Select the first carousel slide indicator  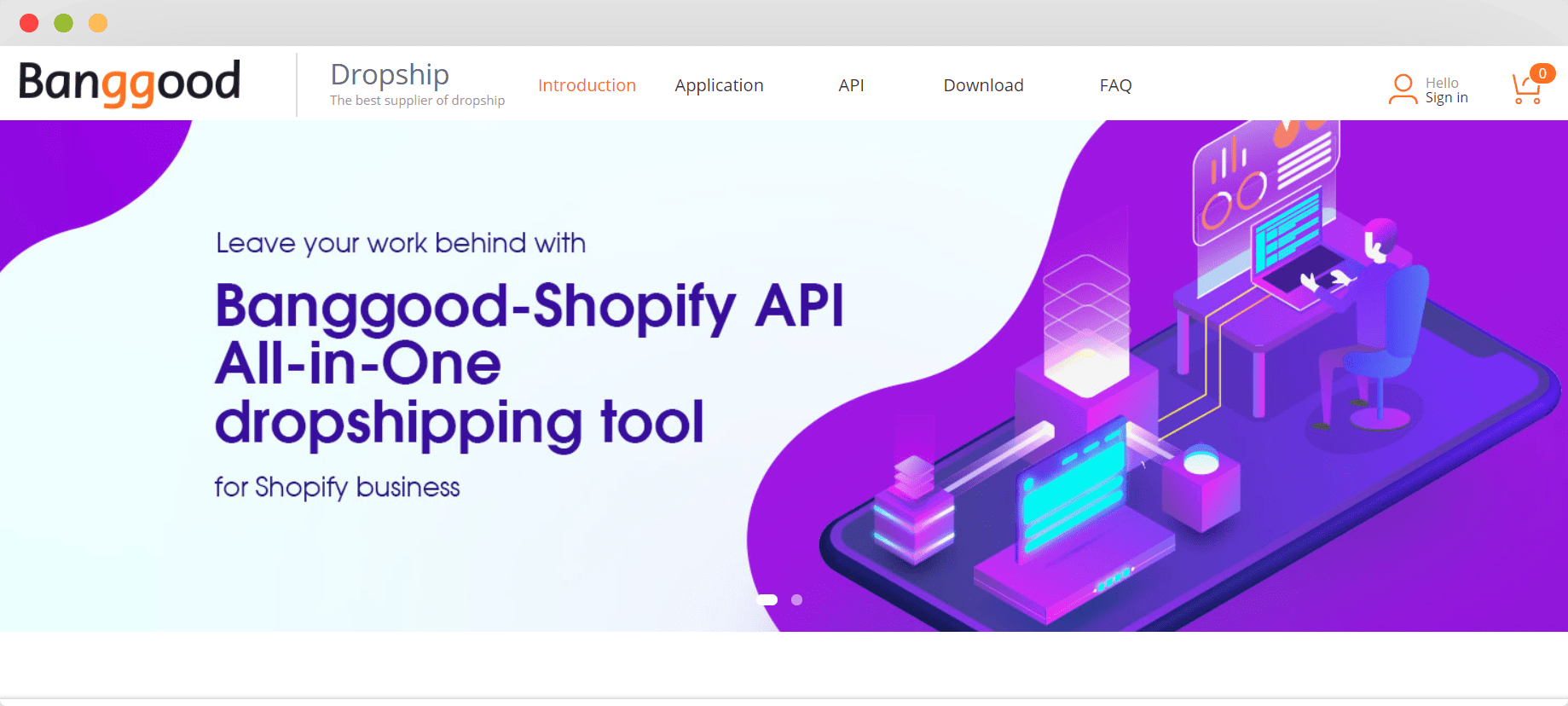click(x=767, y=599)
